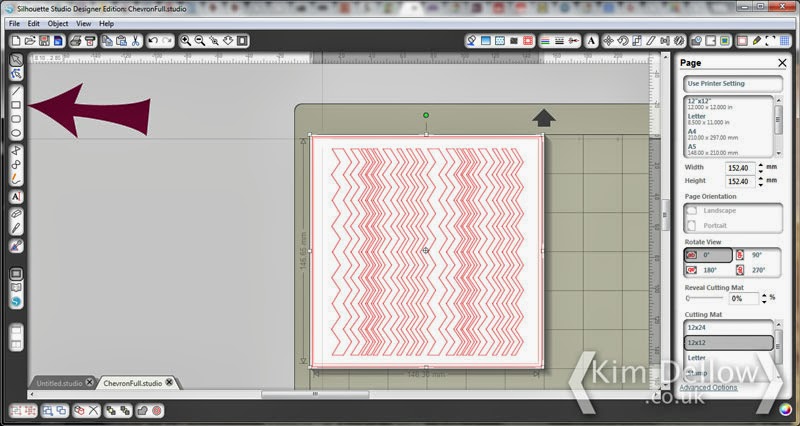
Task: Open a file using the Open folder icon
Action: pos(30,41)
